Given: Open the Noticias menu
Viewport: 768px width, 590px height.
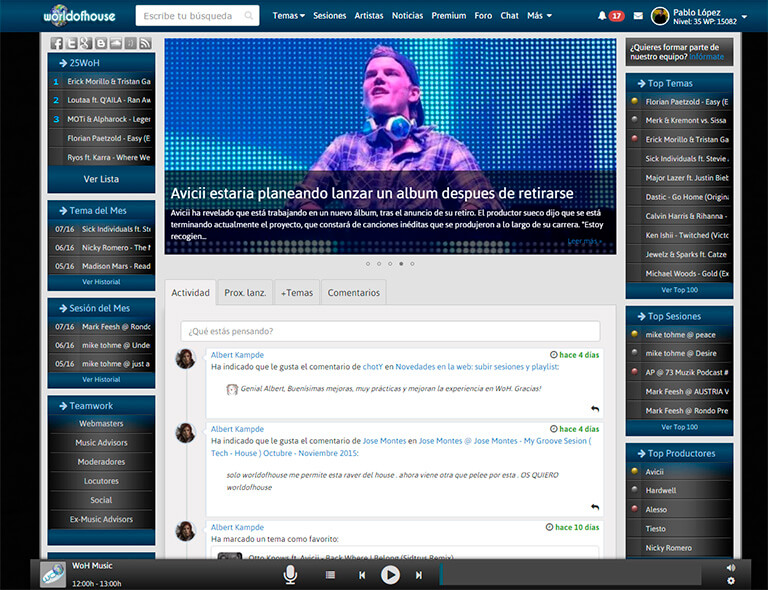Looking at the screenshot, I should coord(407,16).
